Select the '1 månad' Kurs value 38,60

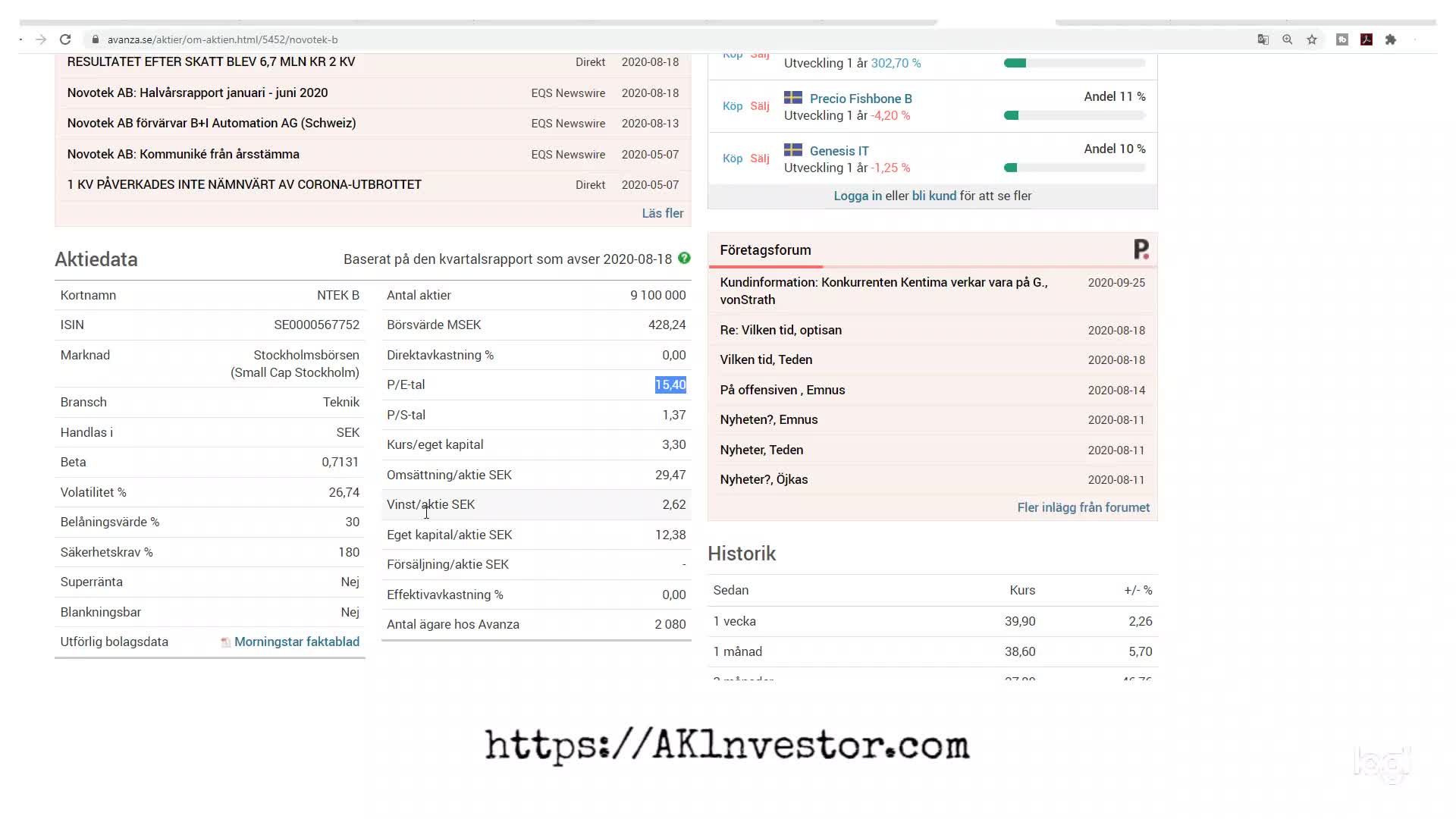coord(1020,651)
